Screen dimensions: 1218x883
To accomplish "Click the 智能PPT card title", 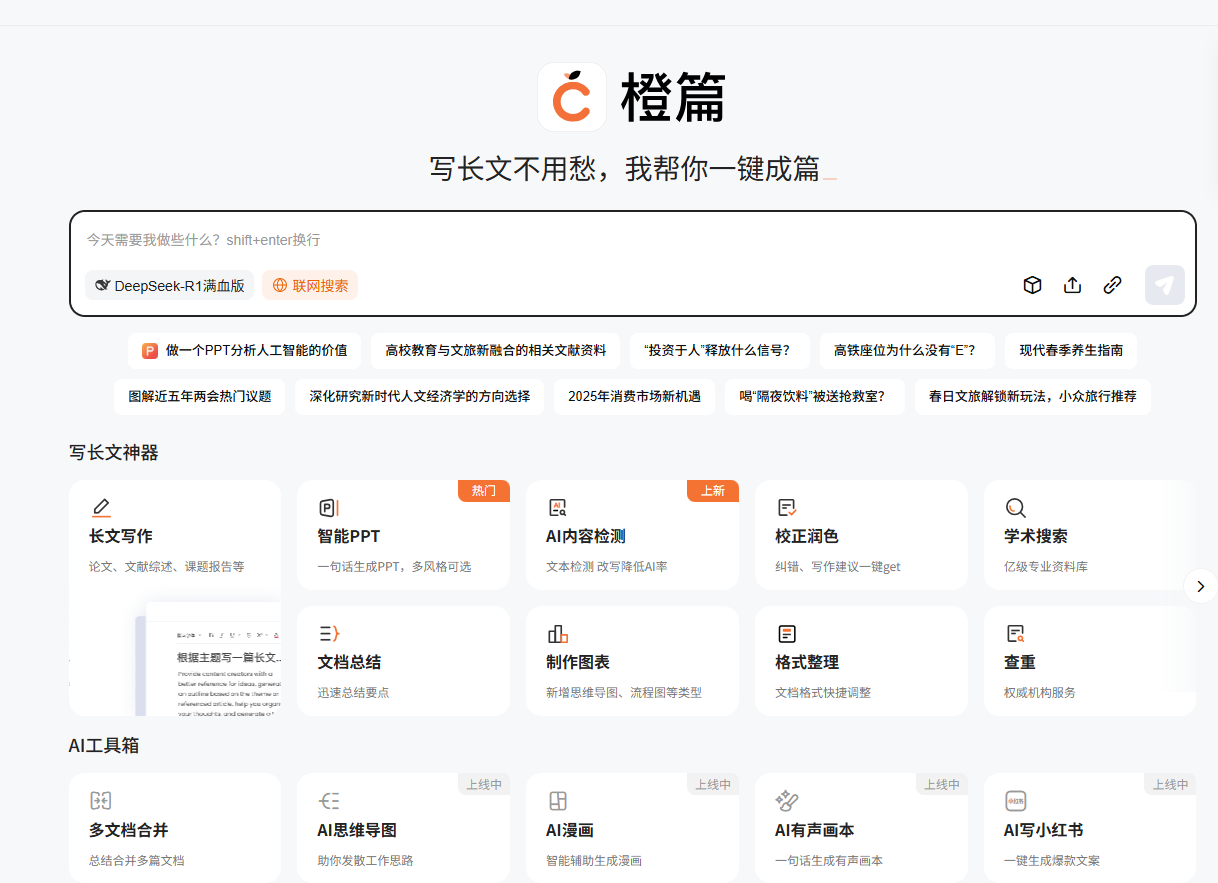I will [x=349, y=536].
